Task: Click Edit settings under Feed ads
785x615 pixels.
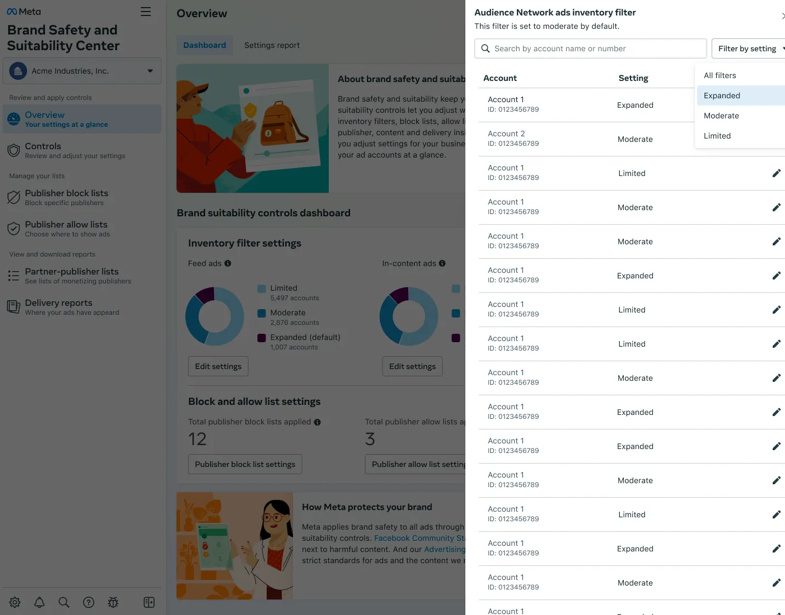Action: (x=218, y=366)
